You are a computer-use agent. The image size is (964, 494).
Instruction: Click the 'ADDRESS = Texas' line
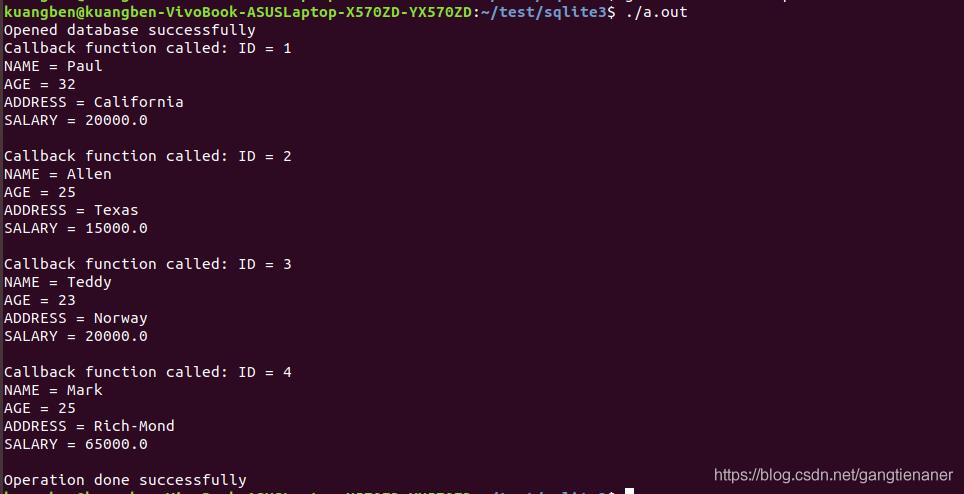71,210
